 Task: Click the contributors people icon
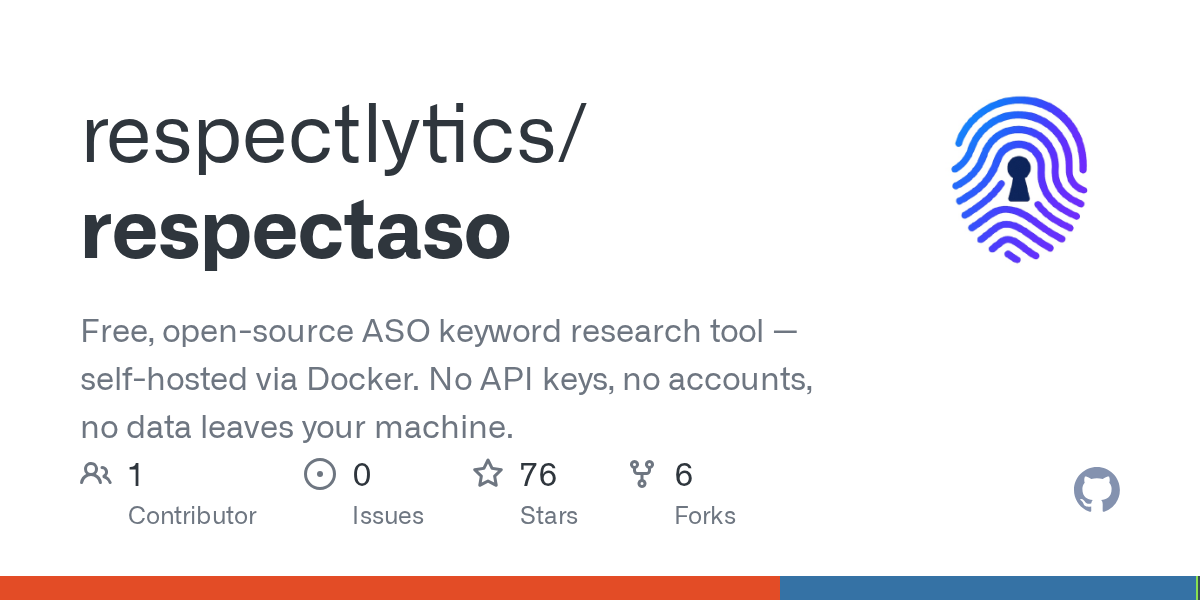click(x=96, y=474)
